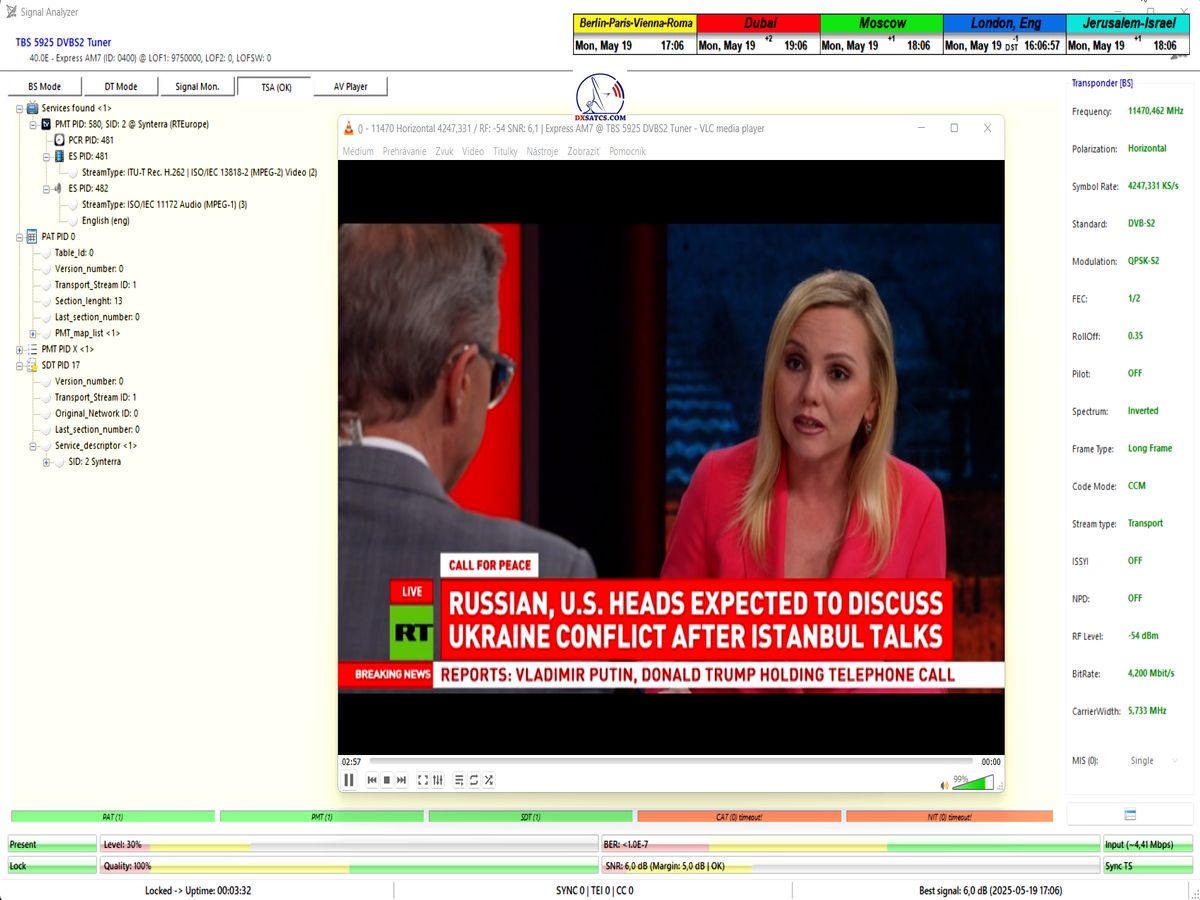The height and width of the screenshot is (900, 1200).
Task: Expand the PMT_map_list tree entry
Action: [x=33, y=333]
